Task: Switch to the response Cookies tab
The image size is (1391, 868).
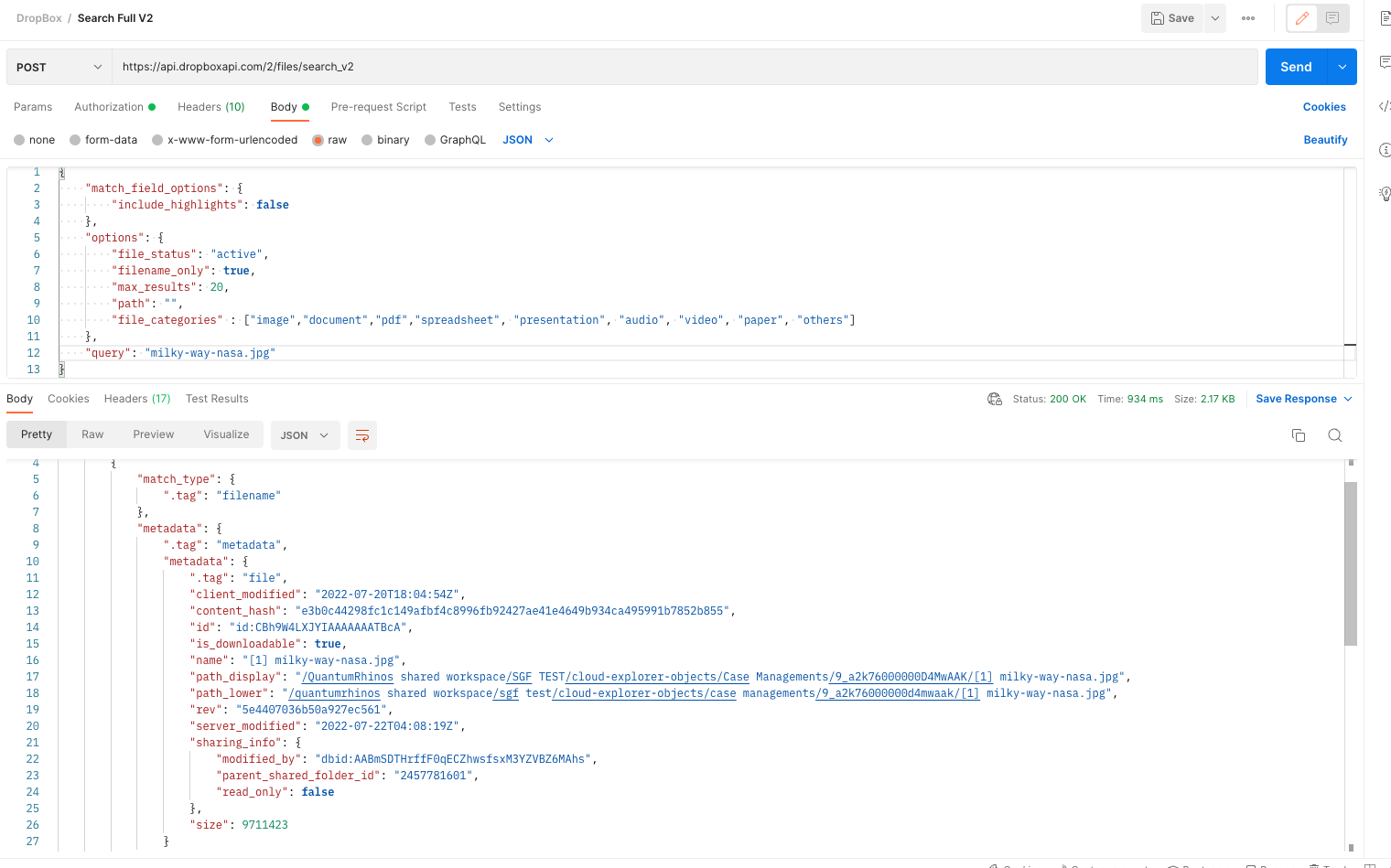Action: point(69,399)
